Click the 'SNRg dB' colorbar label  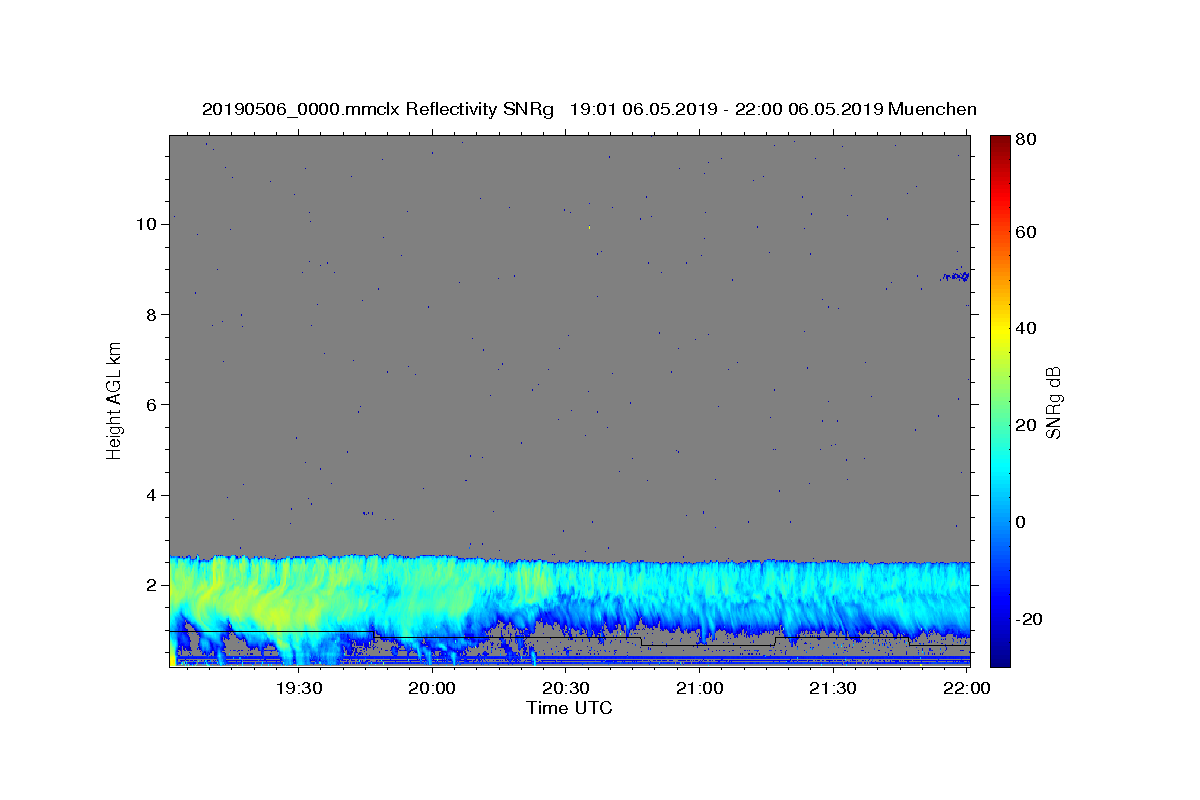[x=1053, y=401]
